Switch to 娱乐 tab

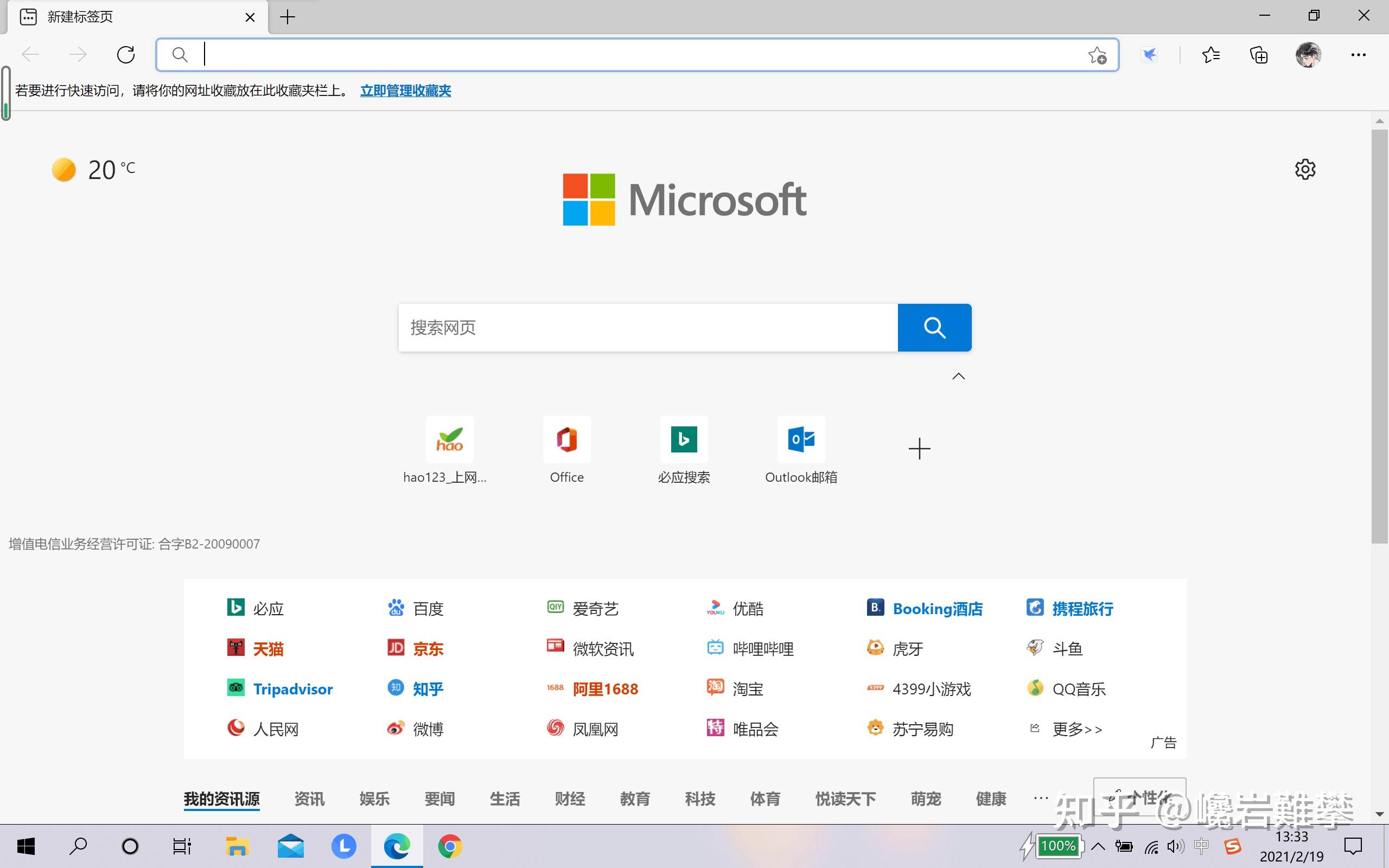[374, 799]
